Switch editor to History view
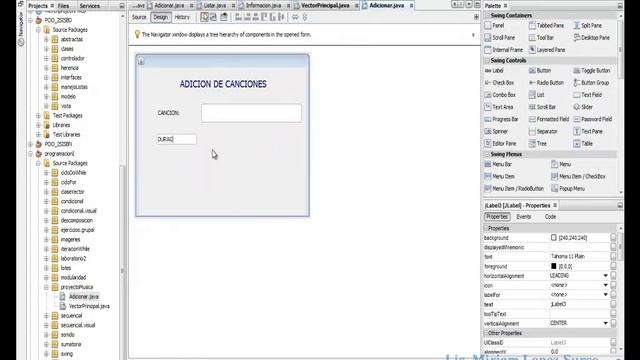Viewport: 640px width, 360px height. tap(182, 17)
